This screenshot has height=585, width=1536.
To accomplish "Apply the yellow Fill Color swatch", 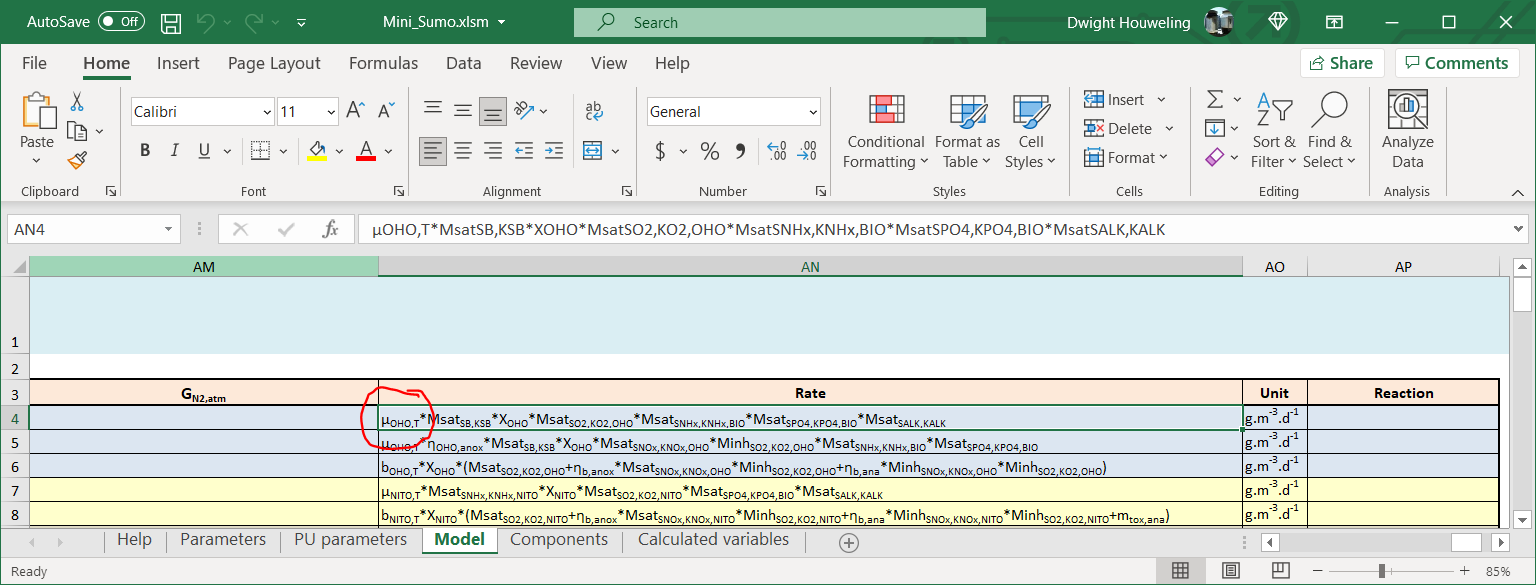I will tap(317, 151).
